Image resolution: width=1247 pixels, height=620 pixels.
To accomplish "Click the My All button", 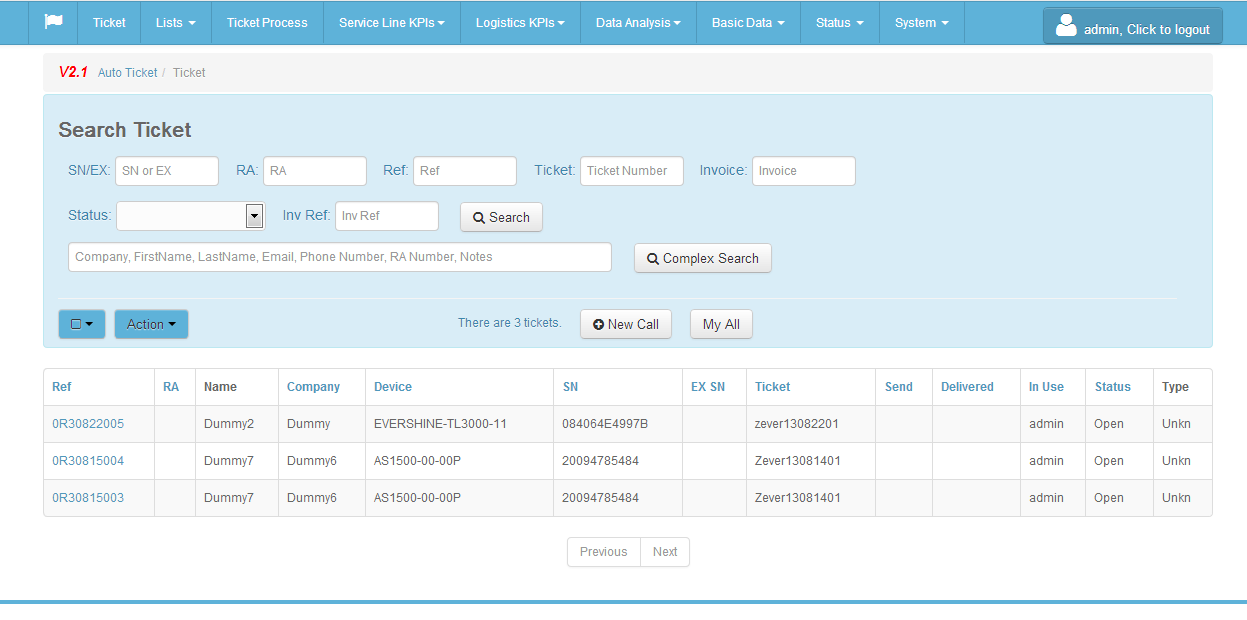I will pos(721,324).
